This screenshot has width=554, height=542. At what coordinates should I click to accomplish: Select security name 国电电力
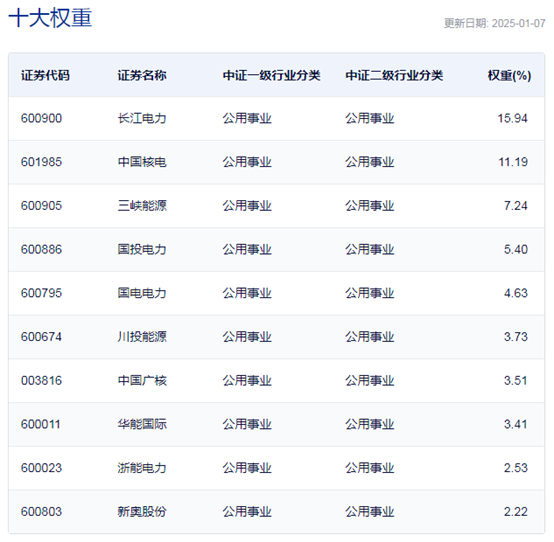coord(142,293)
